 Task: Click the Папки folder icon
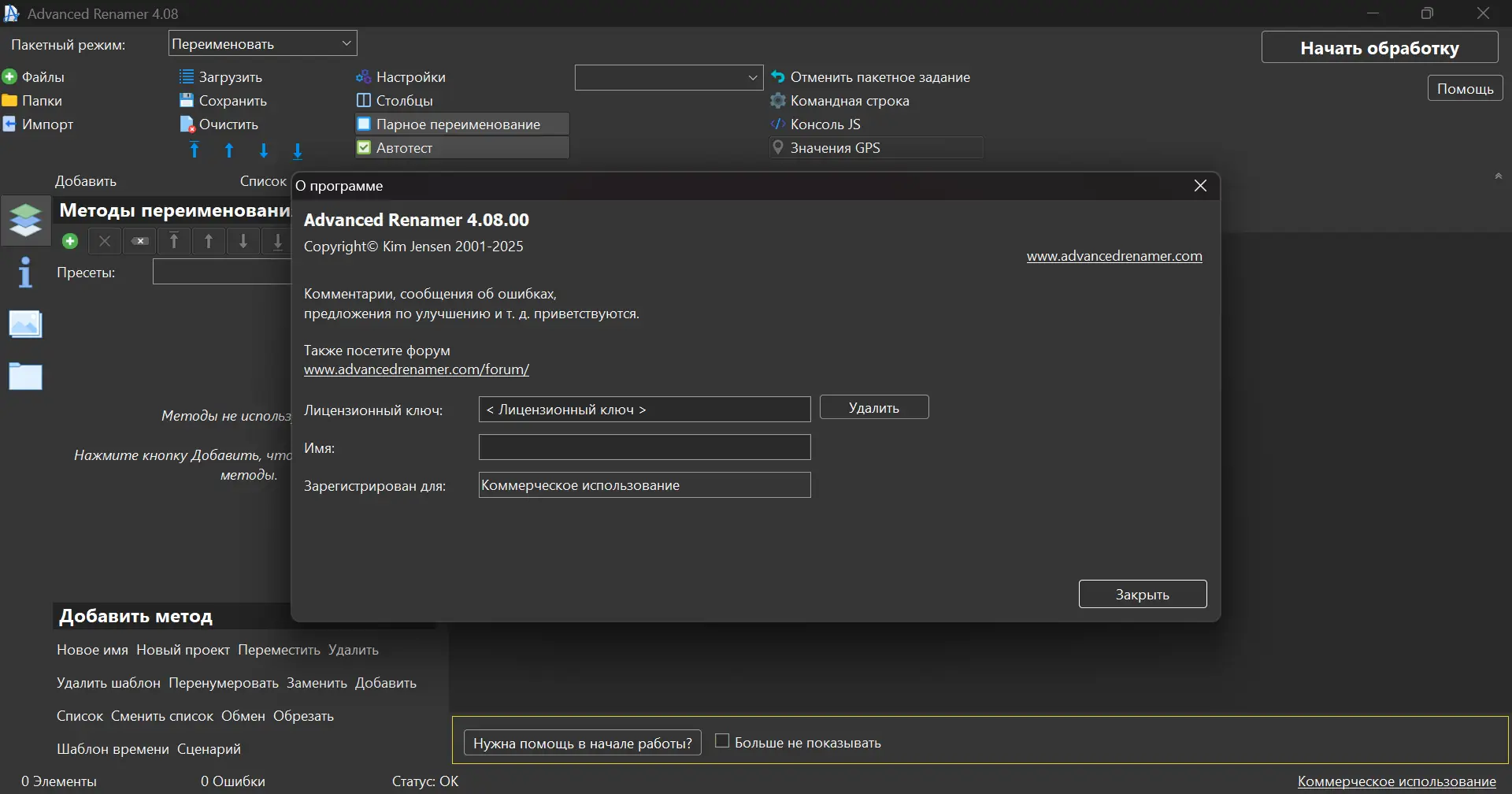tap(9, 100)
